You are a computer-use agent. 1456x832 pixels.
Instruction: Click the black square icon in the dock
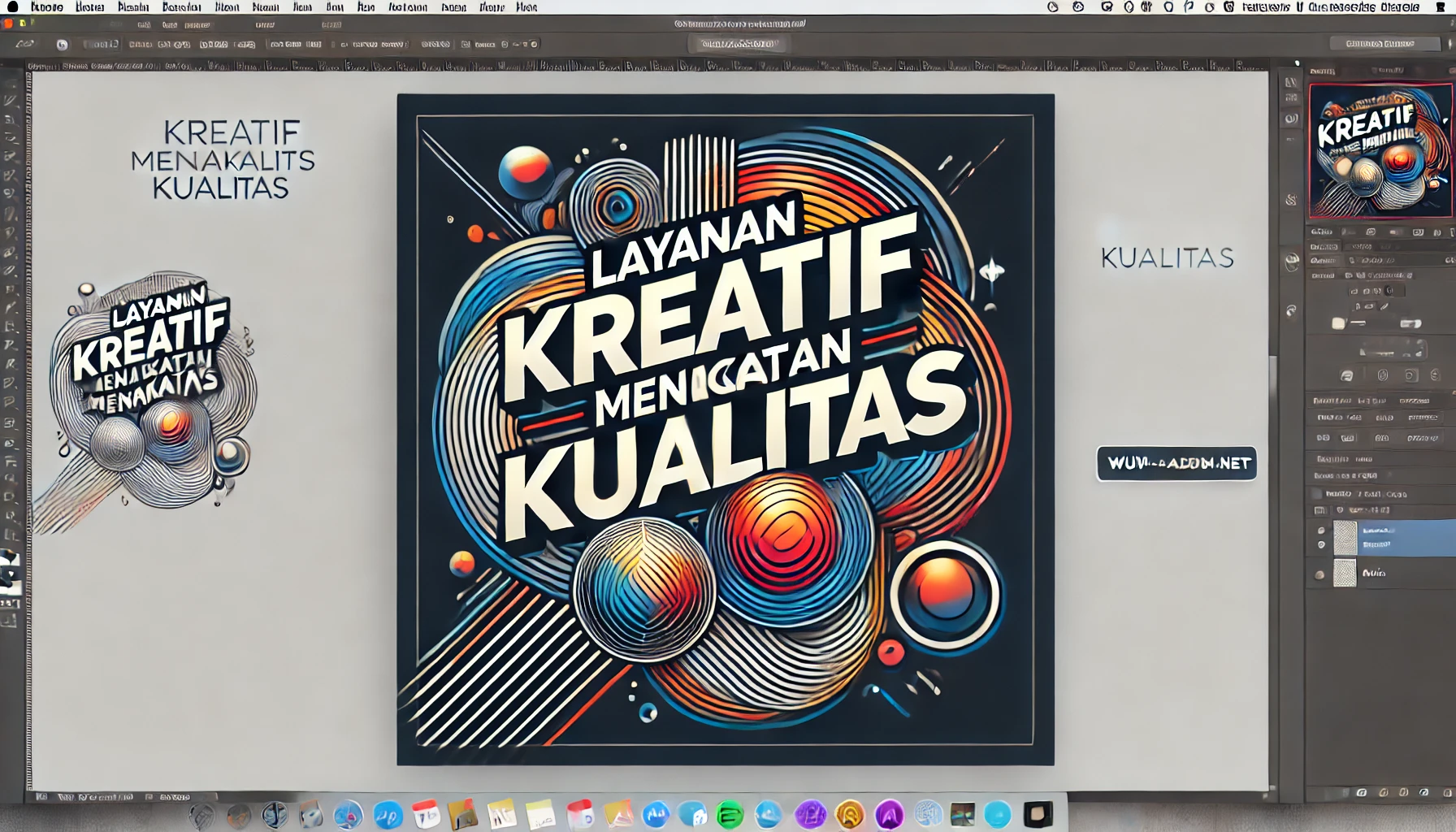pyautogui.click(x=1038, y=813)
